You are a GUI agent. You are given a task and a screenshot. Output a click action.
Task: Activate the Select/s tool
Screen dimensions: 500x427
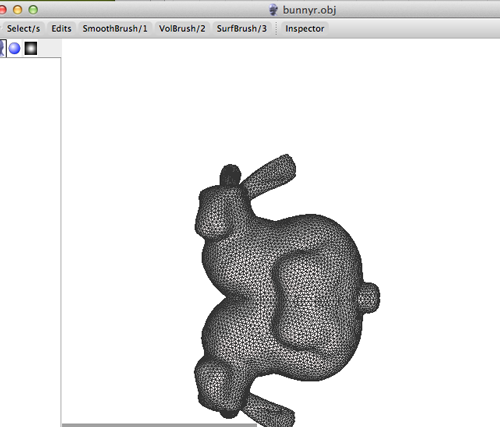(x=23, y=29)
